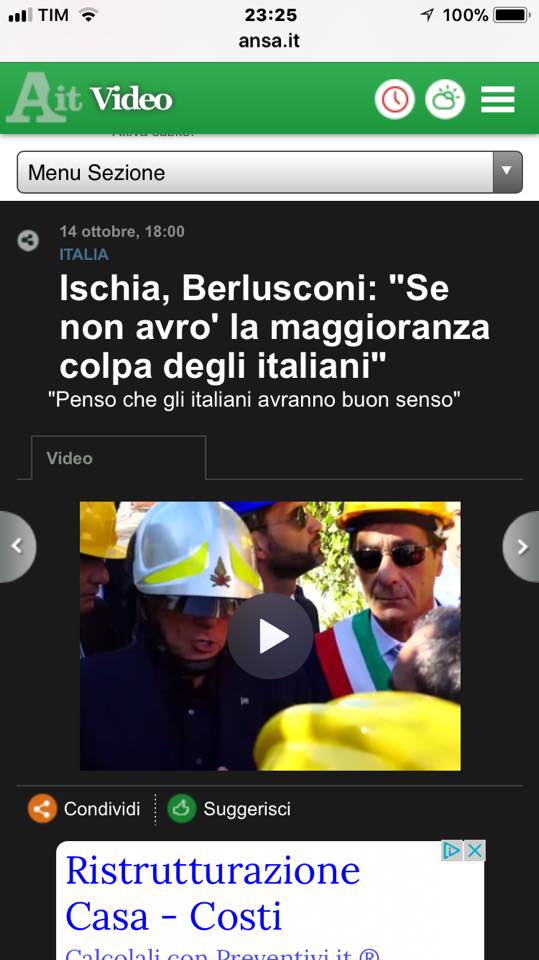This screenshot has height=960, width=539.
Task: Click the ANSA.it logo
Action: (43, 98)
